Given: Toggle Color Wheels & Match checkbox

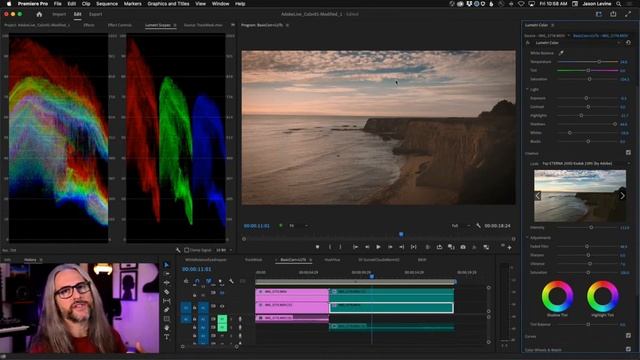Looking at the screenshot, I should click(x=628, y=349).
